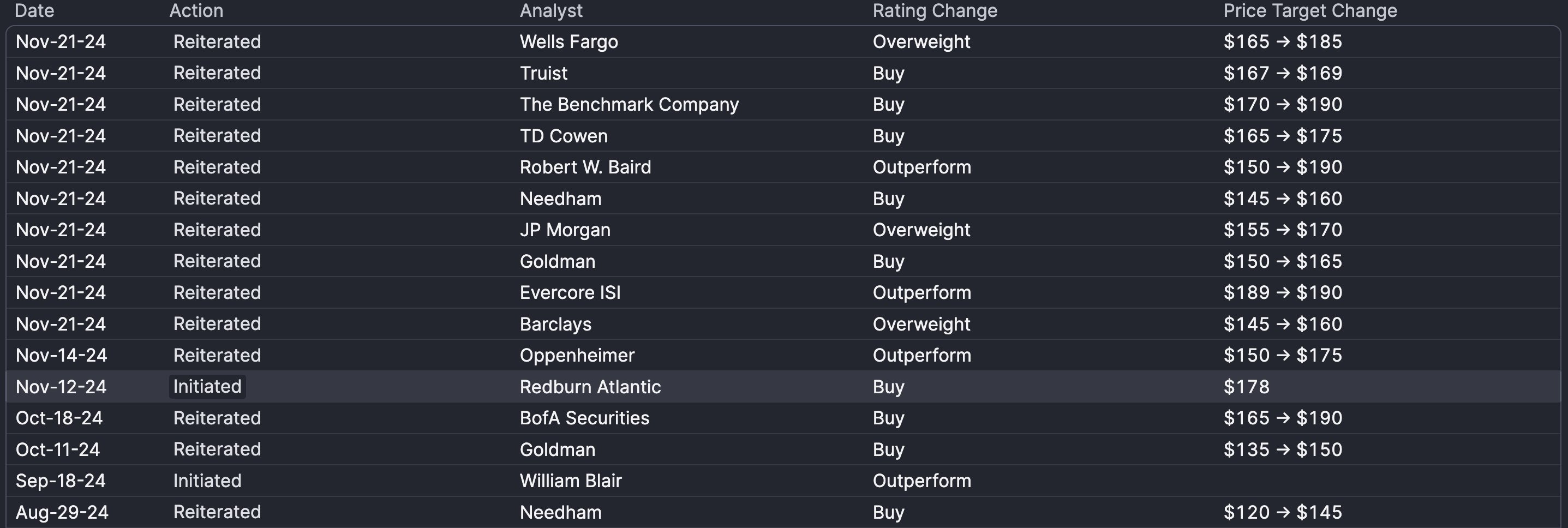Viewport: 1568px width, 528px height.
Task: Select The Benchmark Company row
Action: (783, 105)
